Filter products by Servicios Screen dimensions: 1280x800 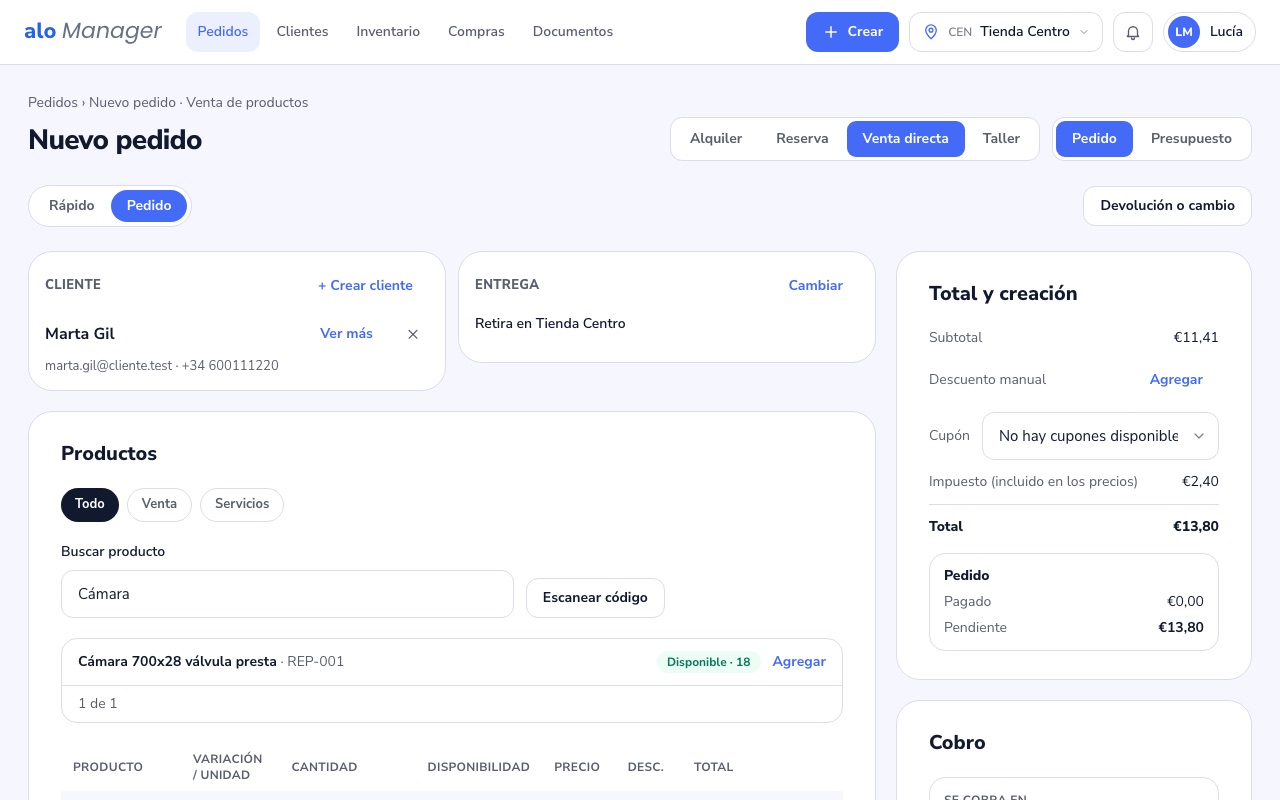coord(242,504)
